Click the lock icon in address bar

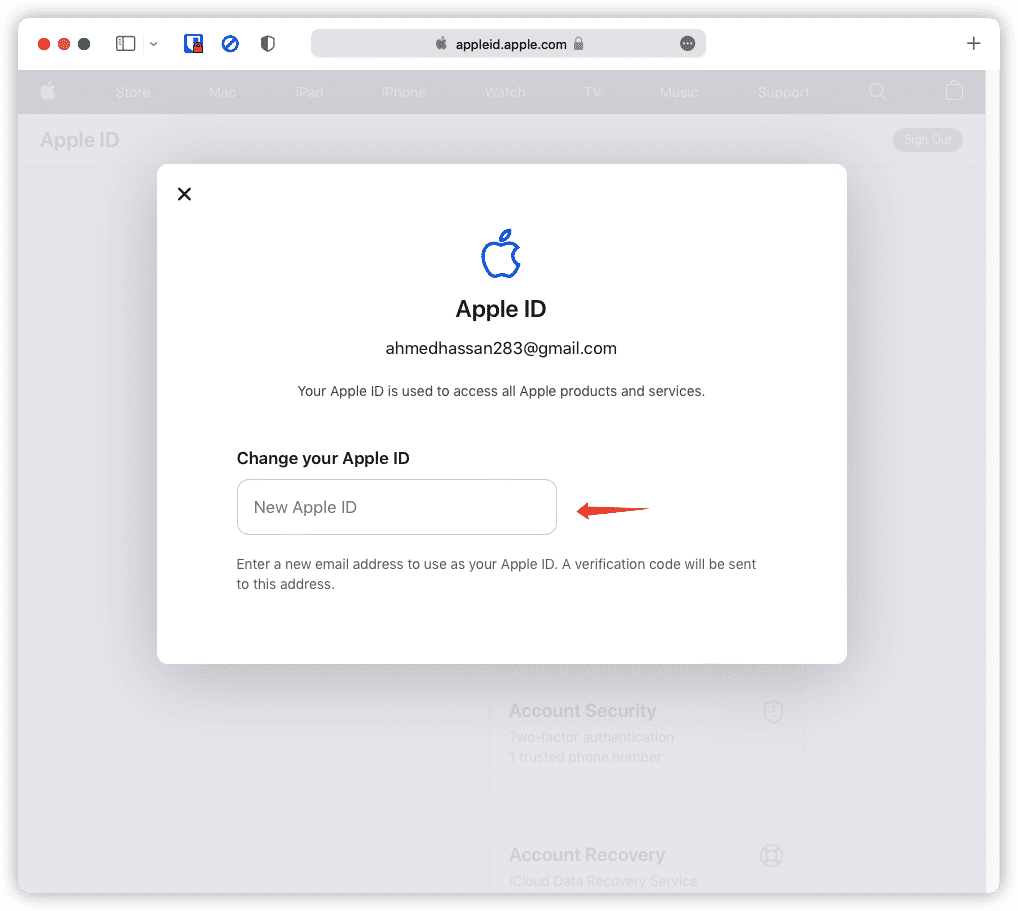(x=578, y=44)
